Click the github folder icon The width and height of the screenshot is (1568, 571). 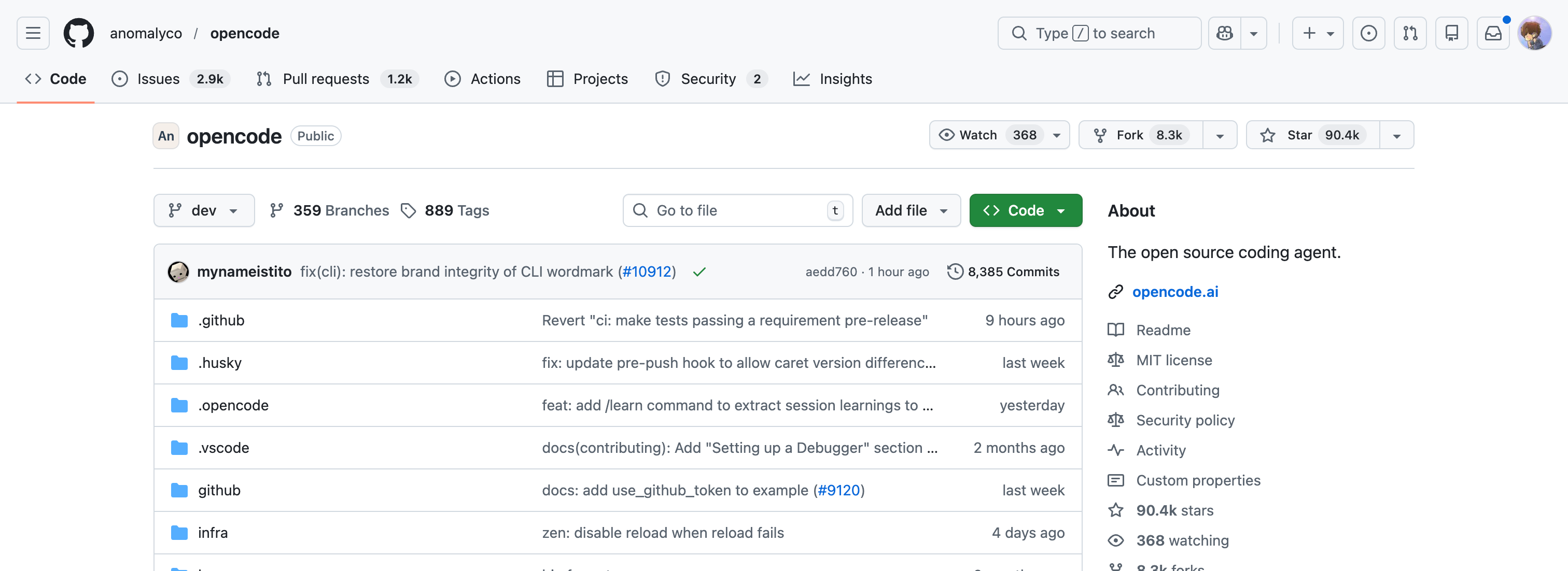pyautogui.click(x=179, y=491)
